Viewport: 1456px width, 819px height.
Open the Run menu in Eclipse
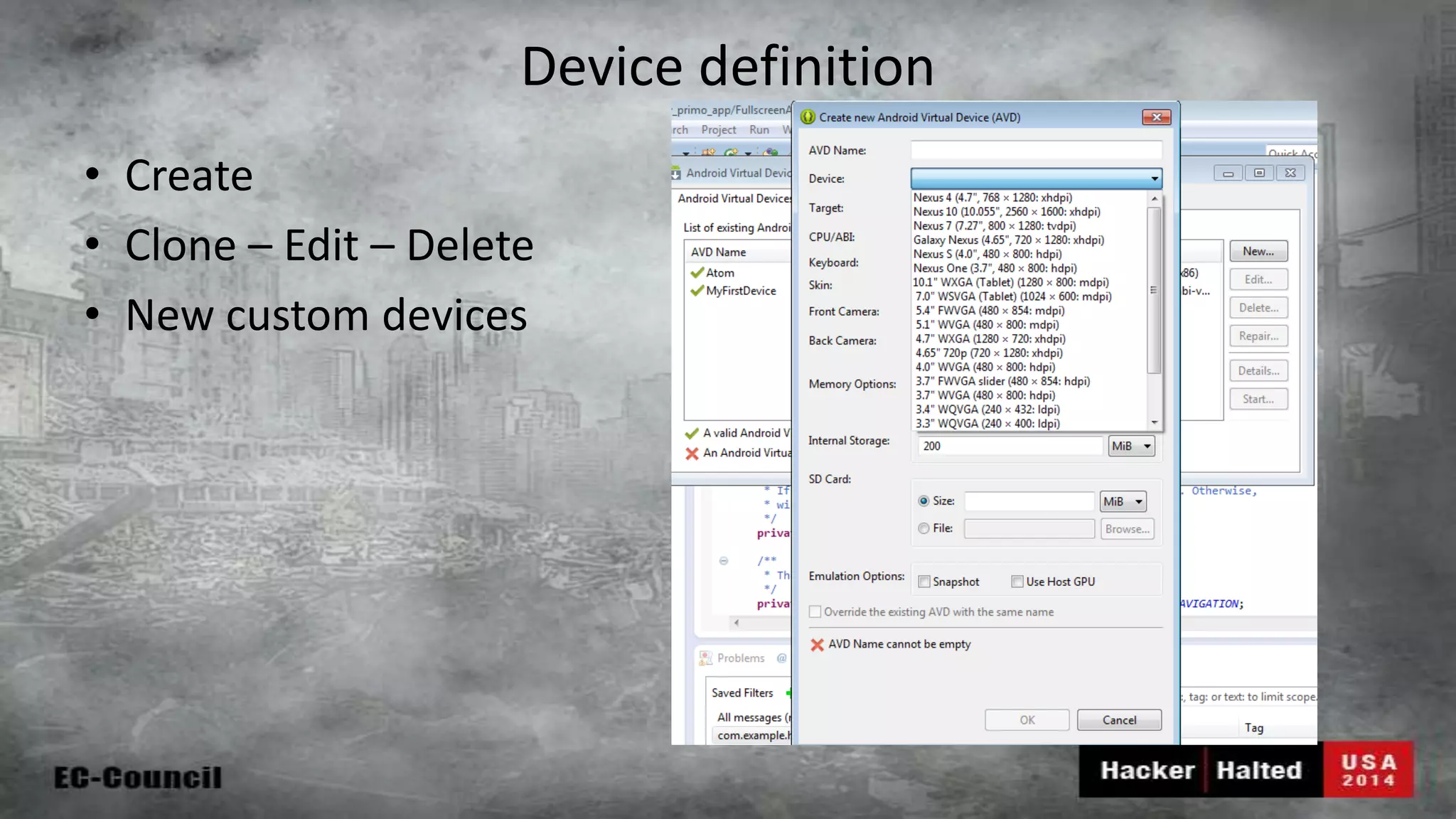point(759,130)
